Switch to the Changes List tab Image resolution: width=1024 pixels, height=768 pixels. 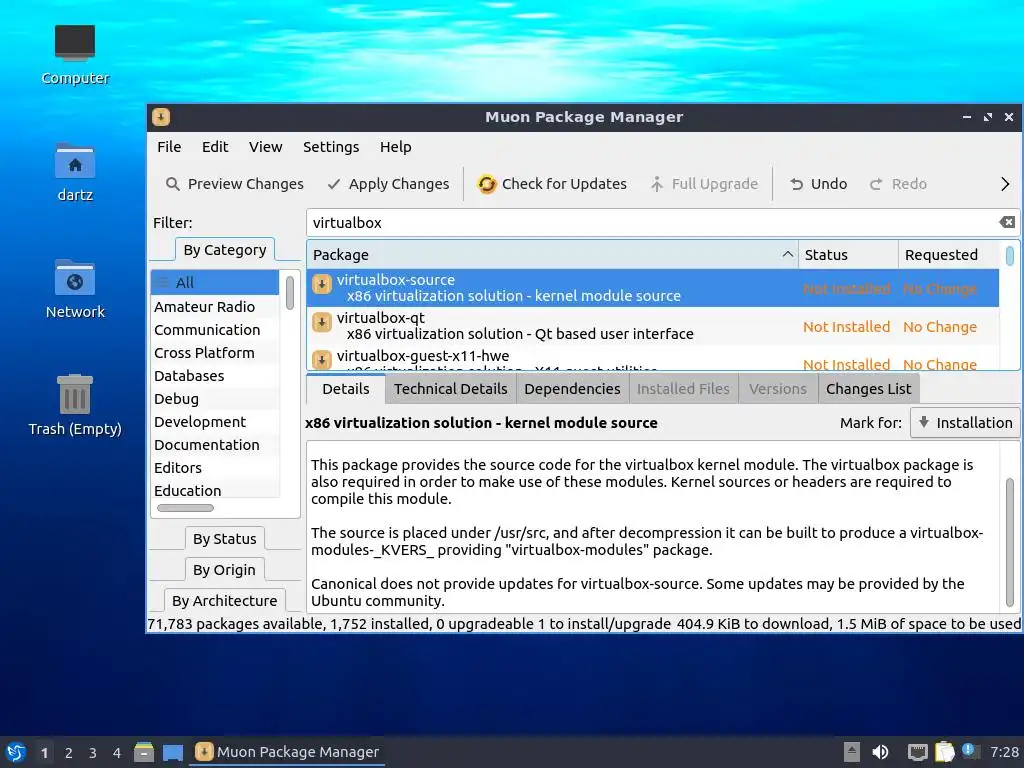coord(869,389)
